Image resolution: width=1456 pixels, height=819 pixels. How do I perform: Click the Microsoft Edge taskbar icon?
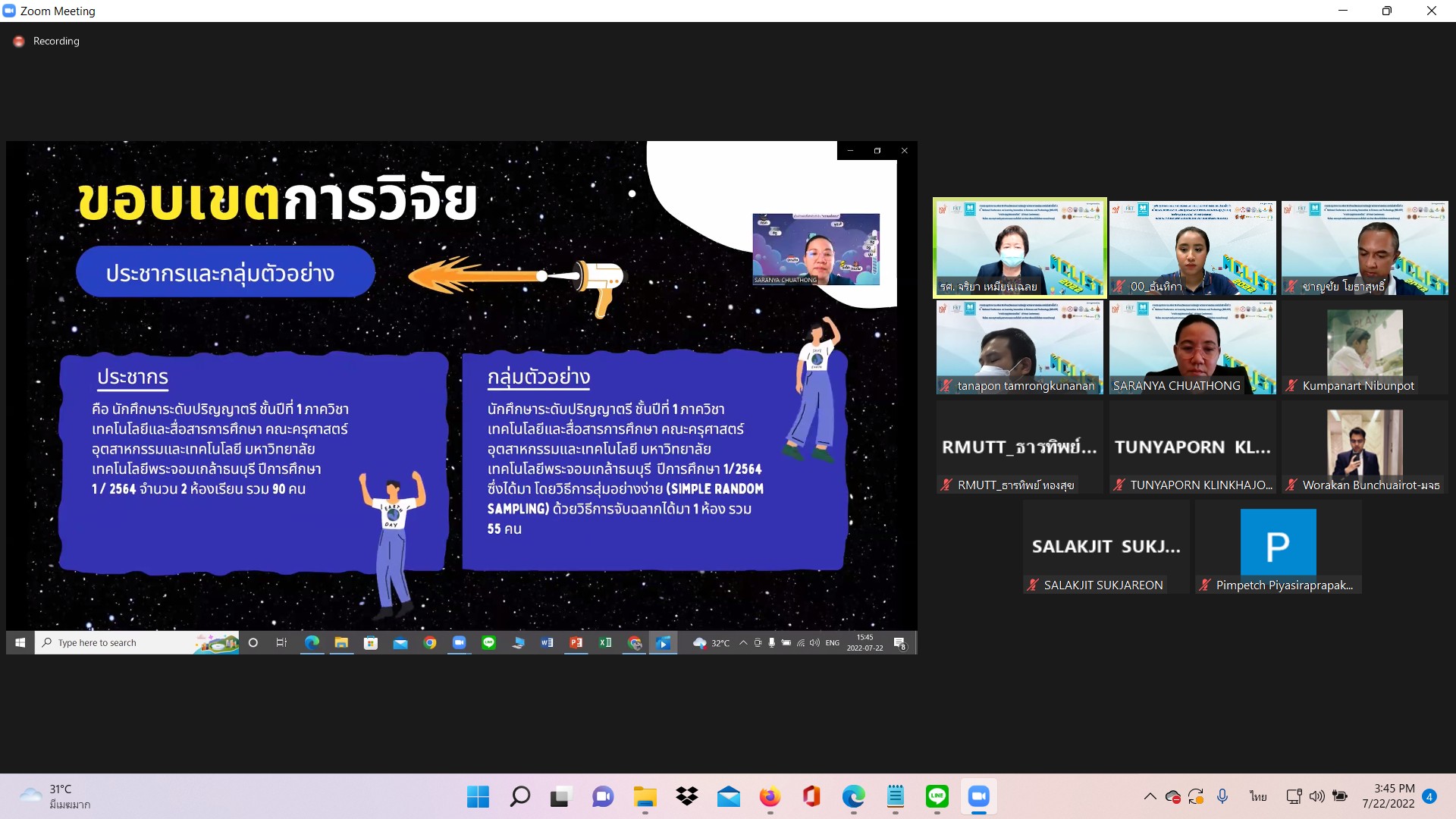(x=853, y=796)
